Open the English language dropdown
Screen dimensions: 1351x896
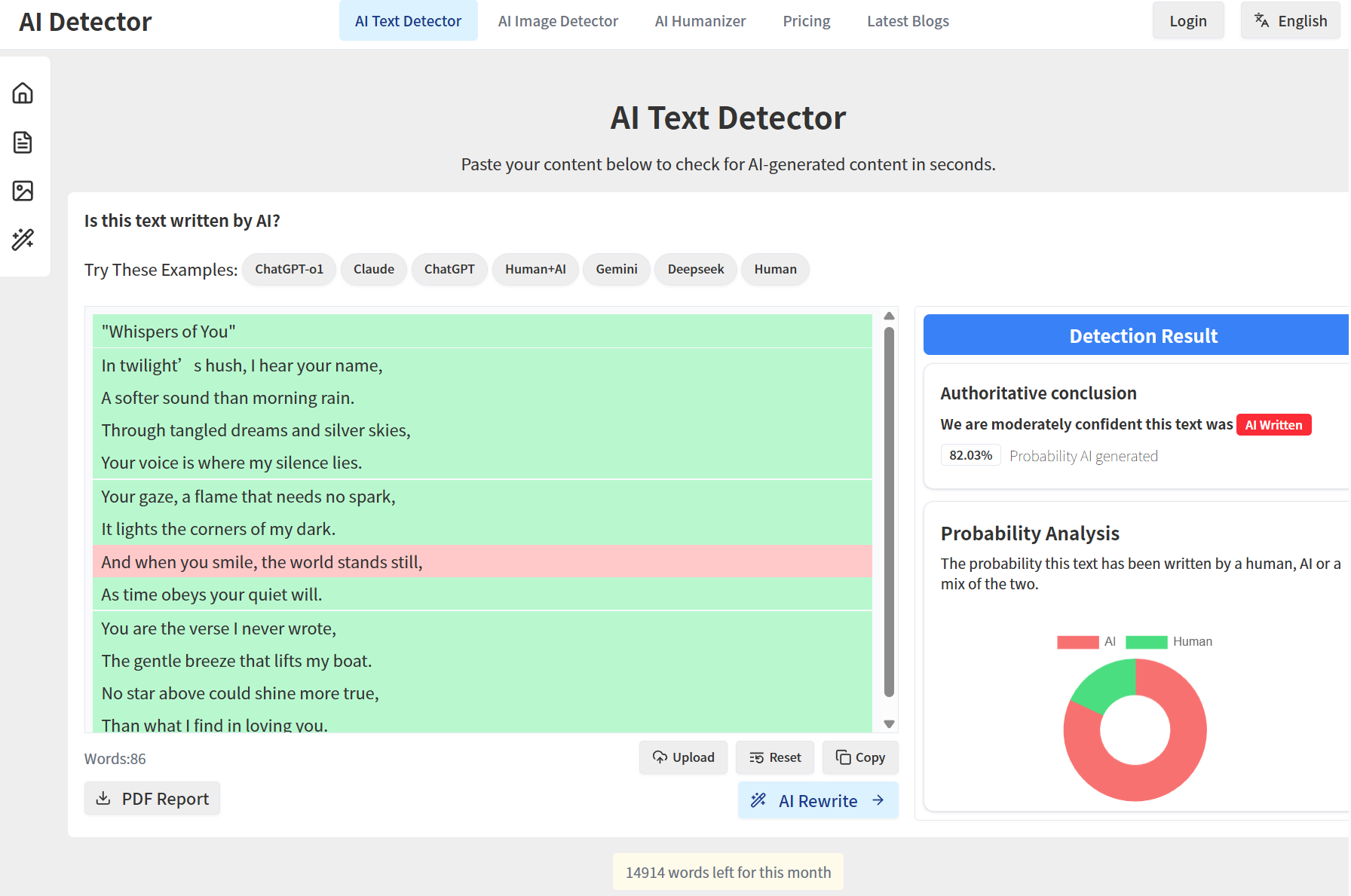coord(1290,21)
